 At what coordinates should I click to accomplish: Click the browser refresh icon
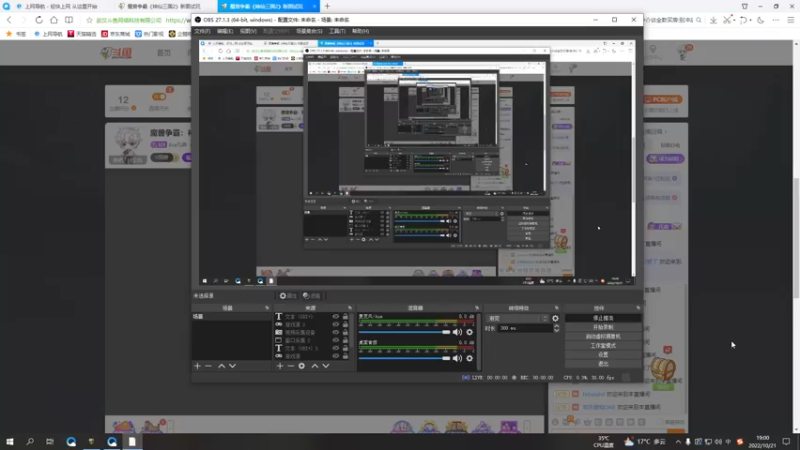pyautogui.click(x=39, y=20)
